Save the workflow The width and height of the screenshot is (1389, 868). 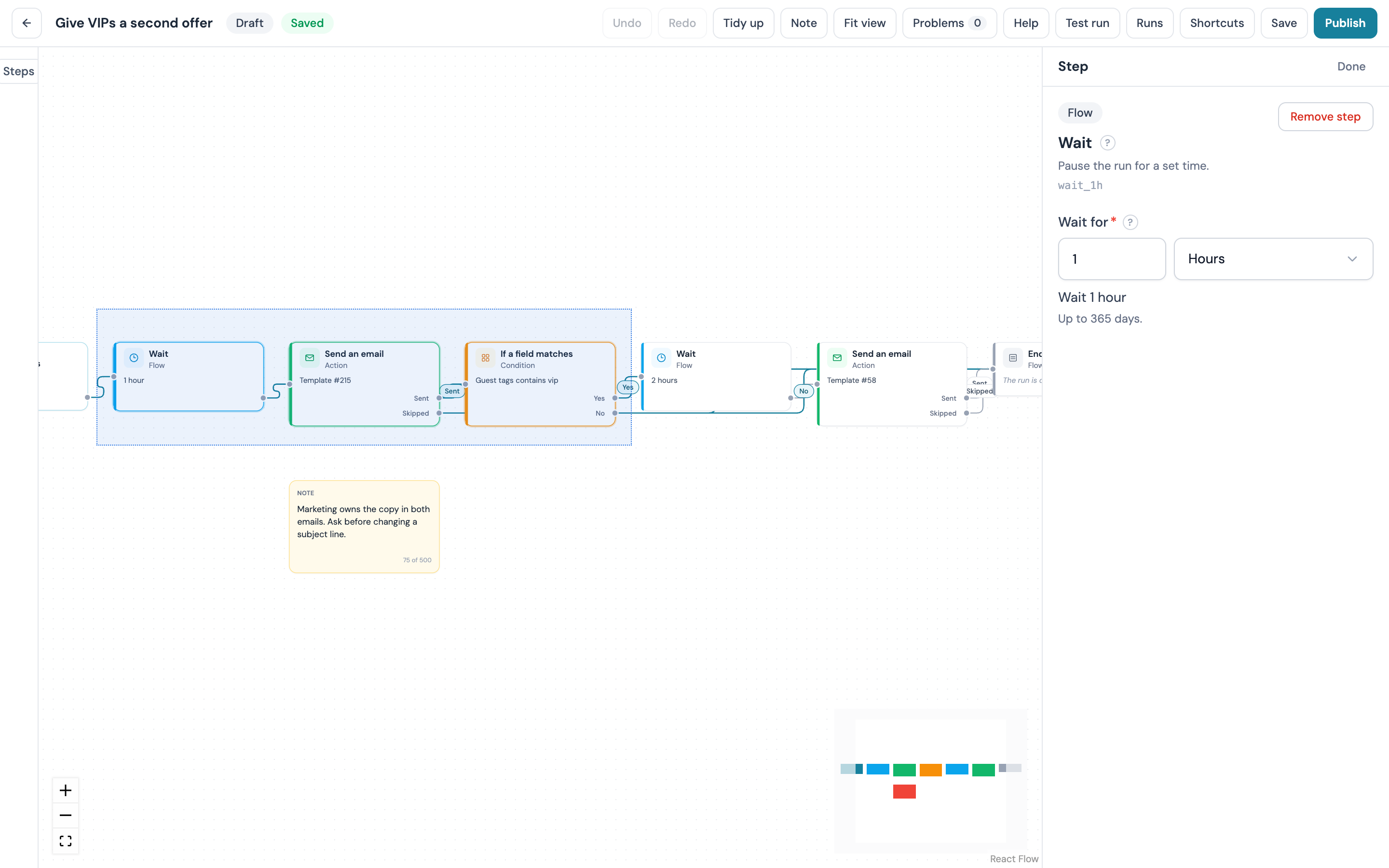[1284, 23]
